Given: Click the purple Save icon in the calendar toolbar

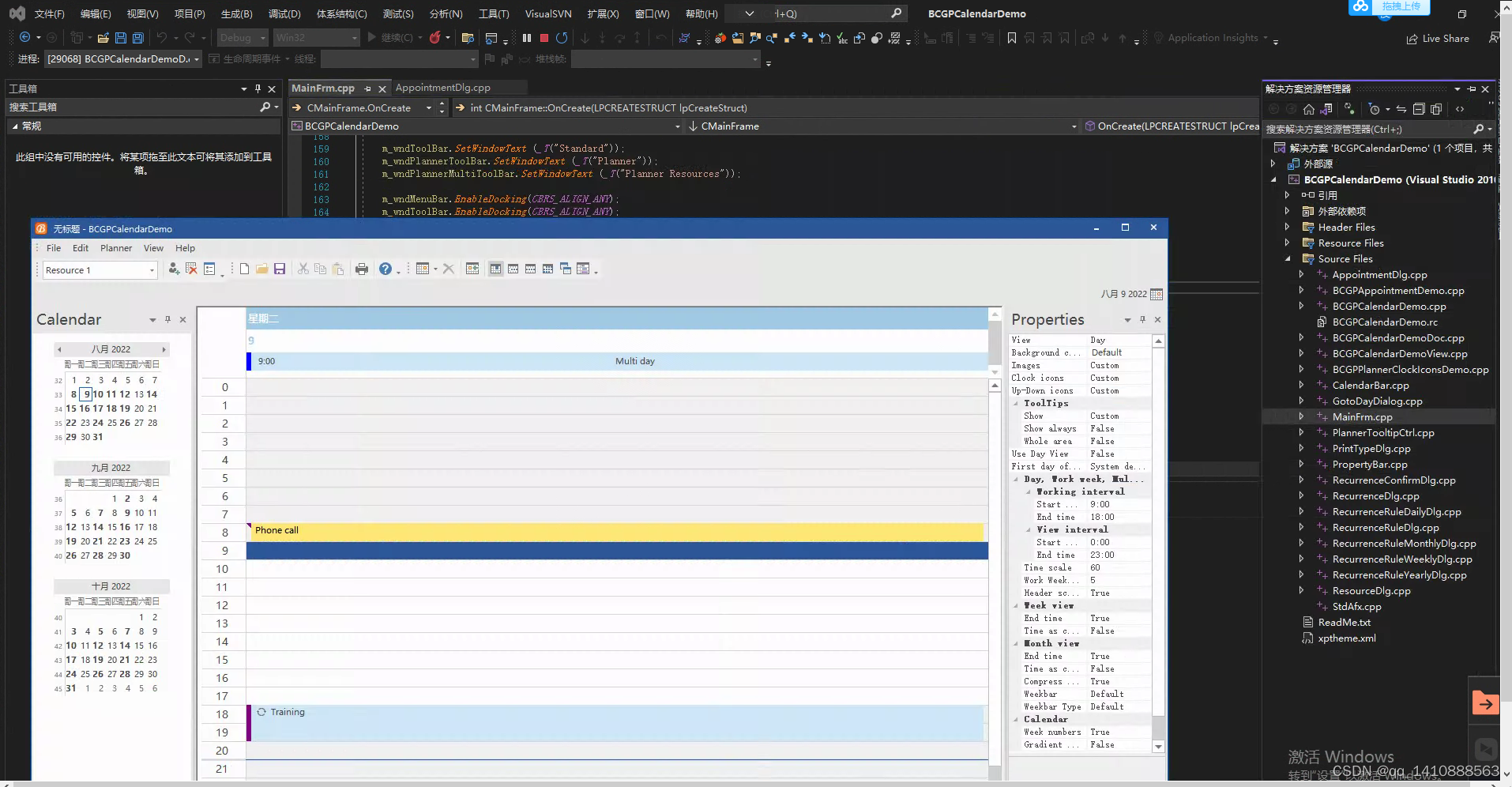Looking at the screenshot, I should 280,269.
